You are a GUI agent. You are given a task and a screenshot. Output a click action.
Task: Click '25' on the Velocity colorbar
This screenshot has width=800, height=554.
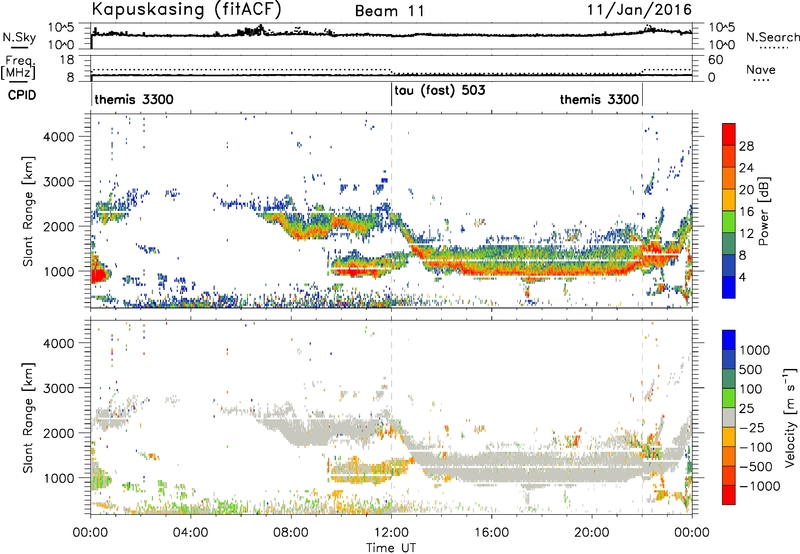click(x=746, y=409)
